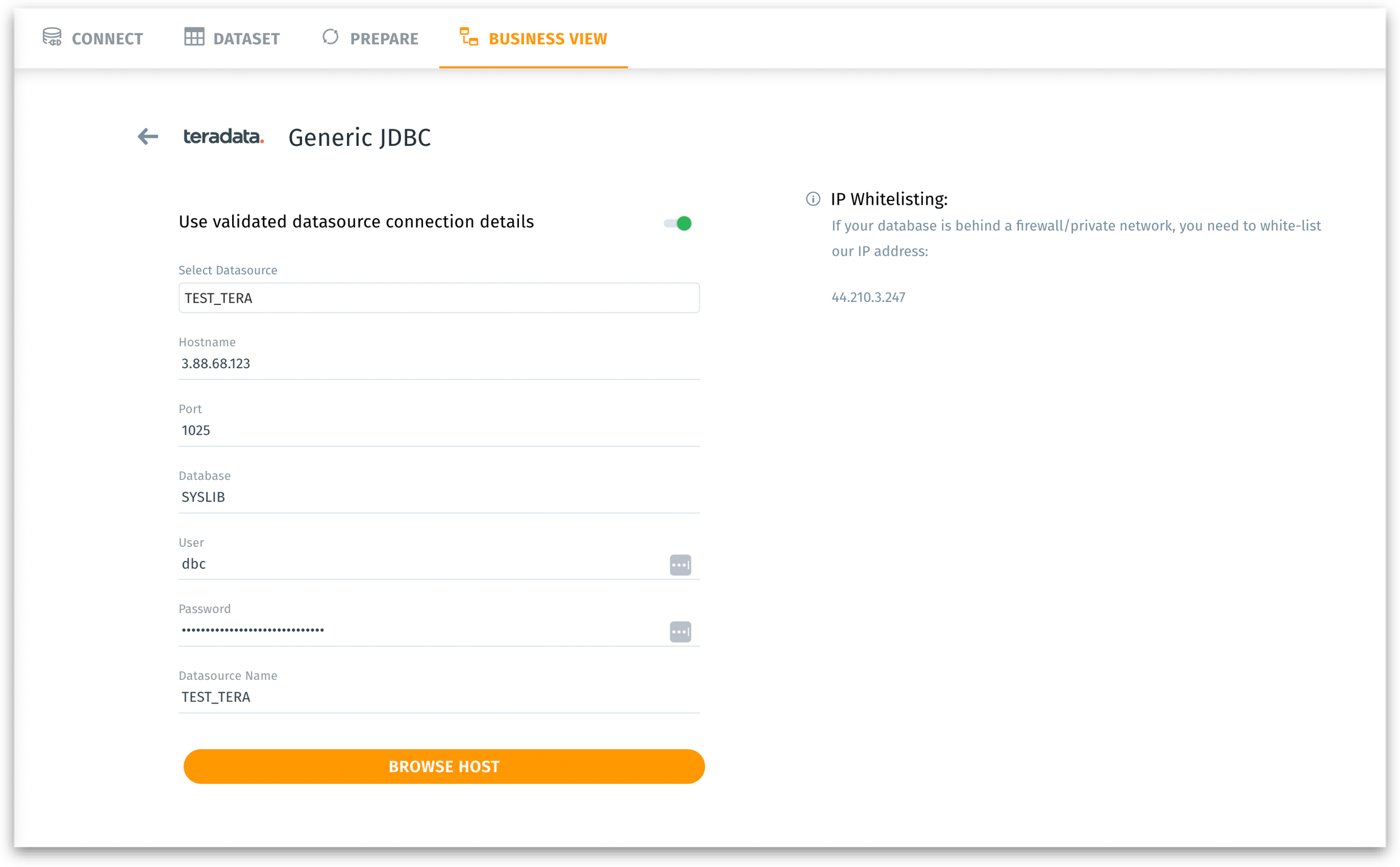Viewport: 1400px width, 867px height.
Task: Click the autofill icon in Password field
Action: [680, 632]
